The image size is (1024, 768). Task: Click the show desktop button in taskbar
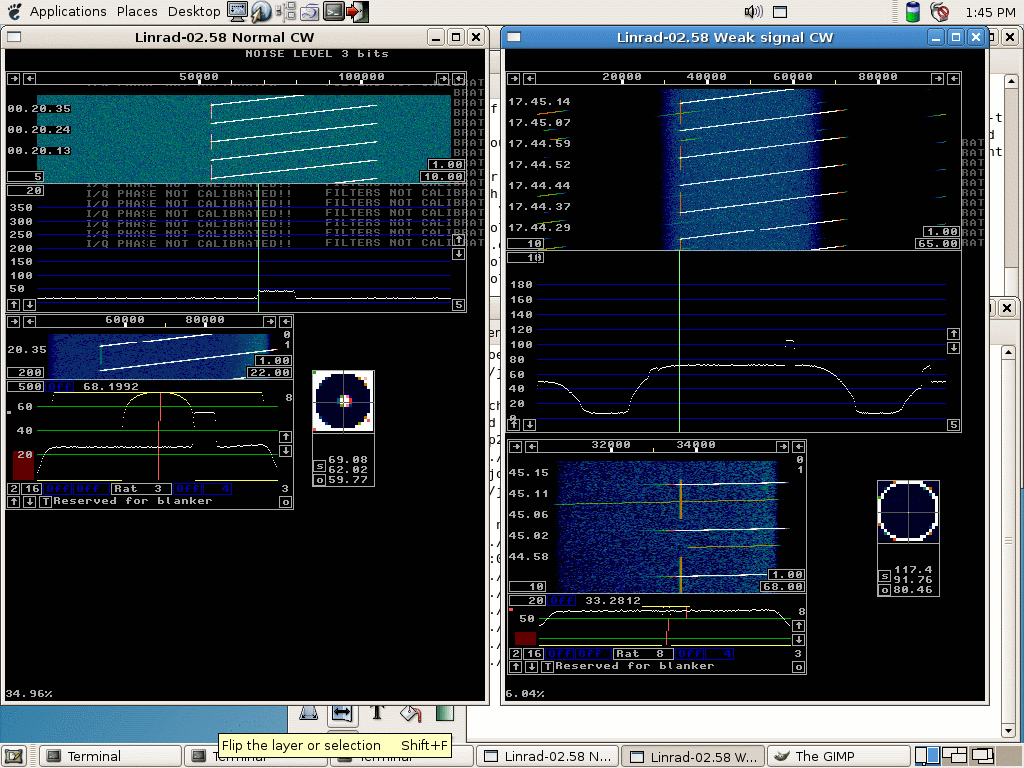14,756
